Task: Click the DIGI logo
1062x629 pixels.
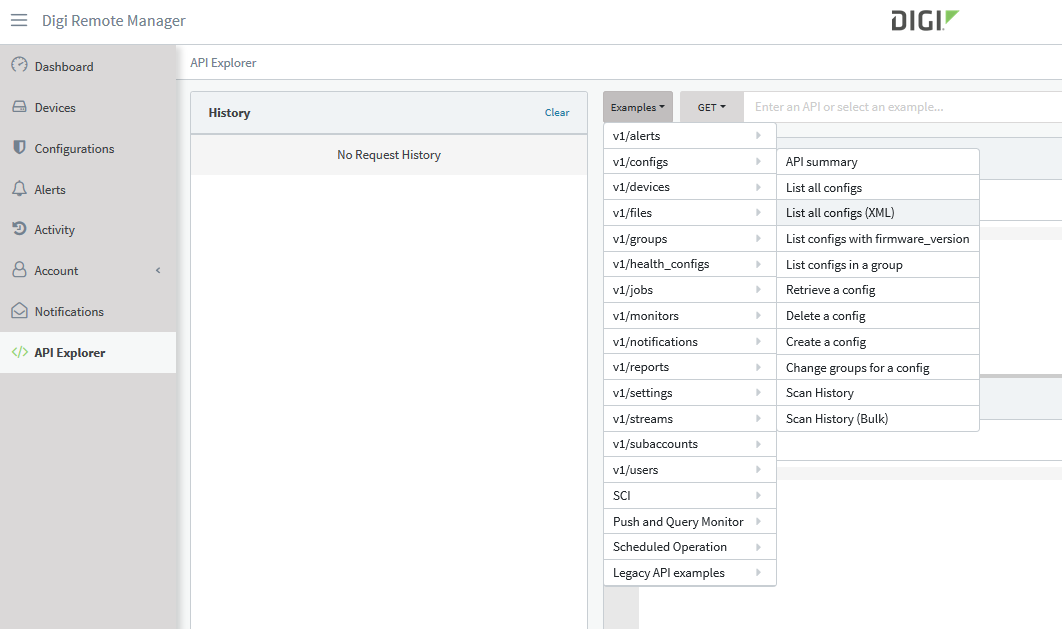Action: coord(925,20)
